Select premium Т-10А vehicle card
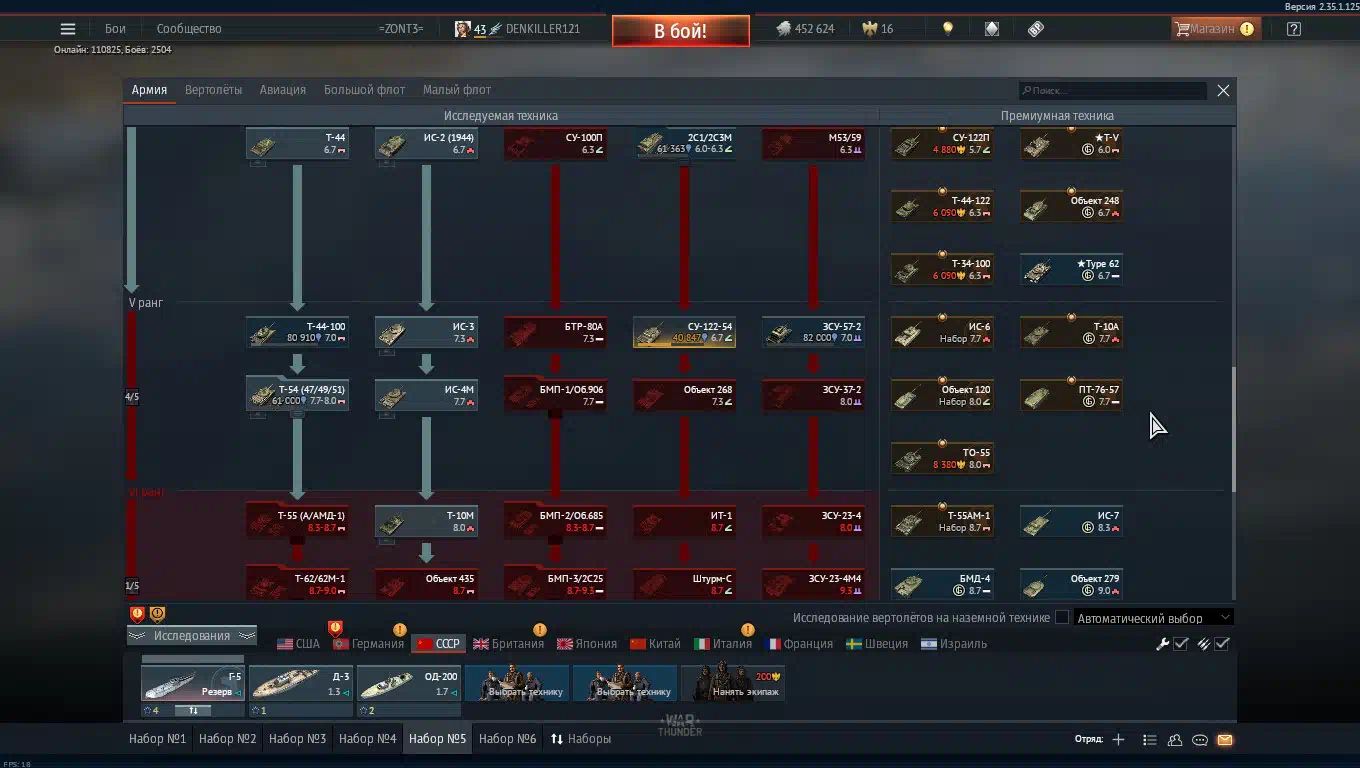The height and width of the screenshot is (768, 1360). click(1071, 333)
